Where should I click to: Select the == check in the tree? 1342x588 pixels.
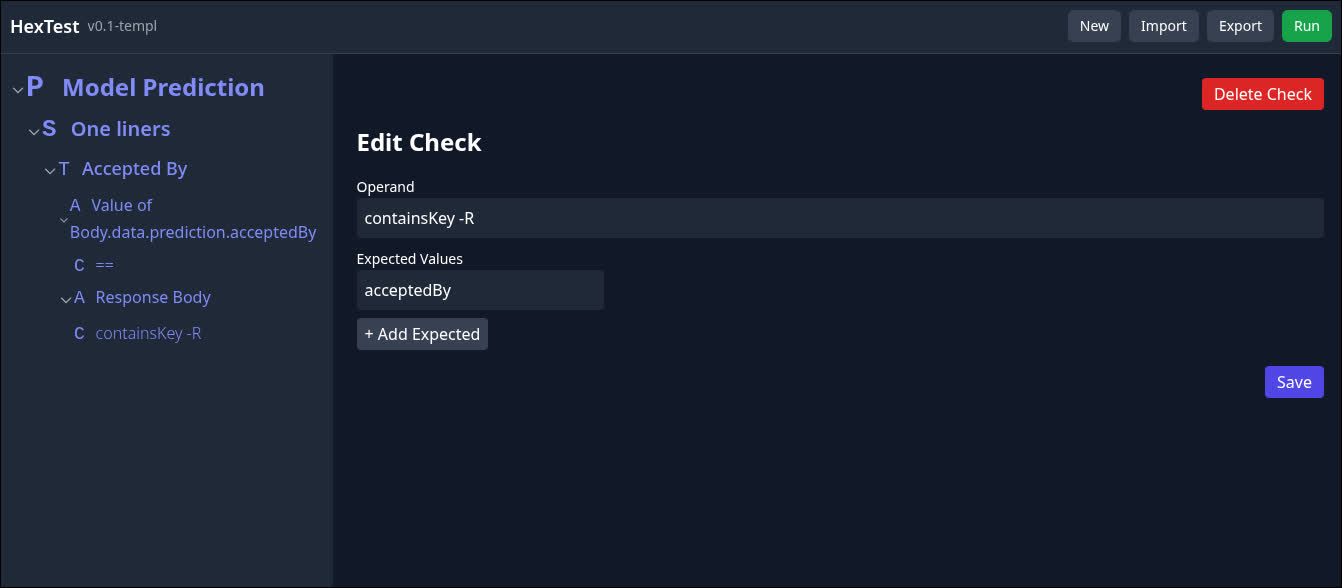coord(105,265)
